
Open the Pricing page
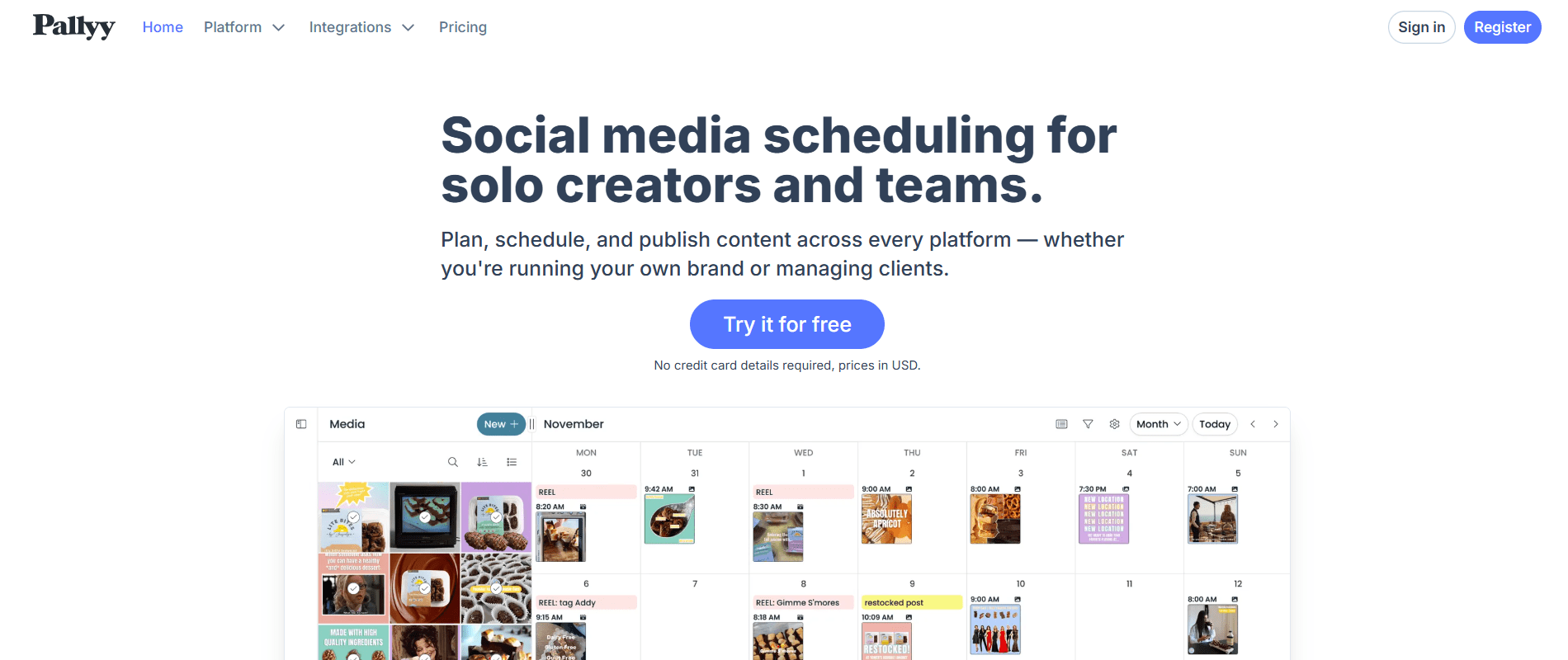tap(463, 27)
